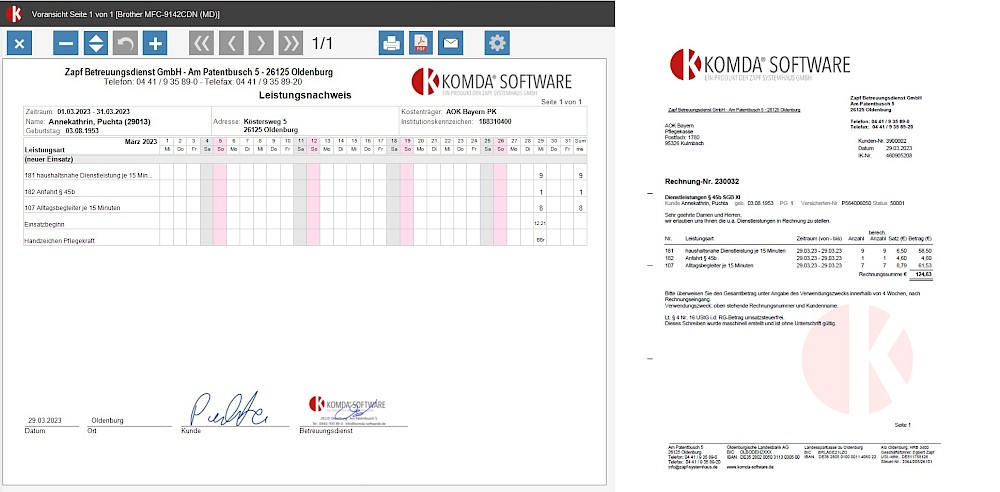Go to the next page arrow
The height and width of the screenshot is (492, 1000).
(x=261, y=43)
